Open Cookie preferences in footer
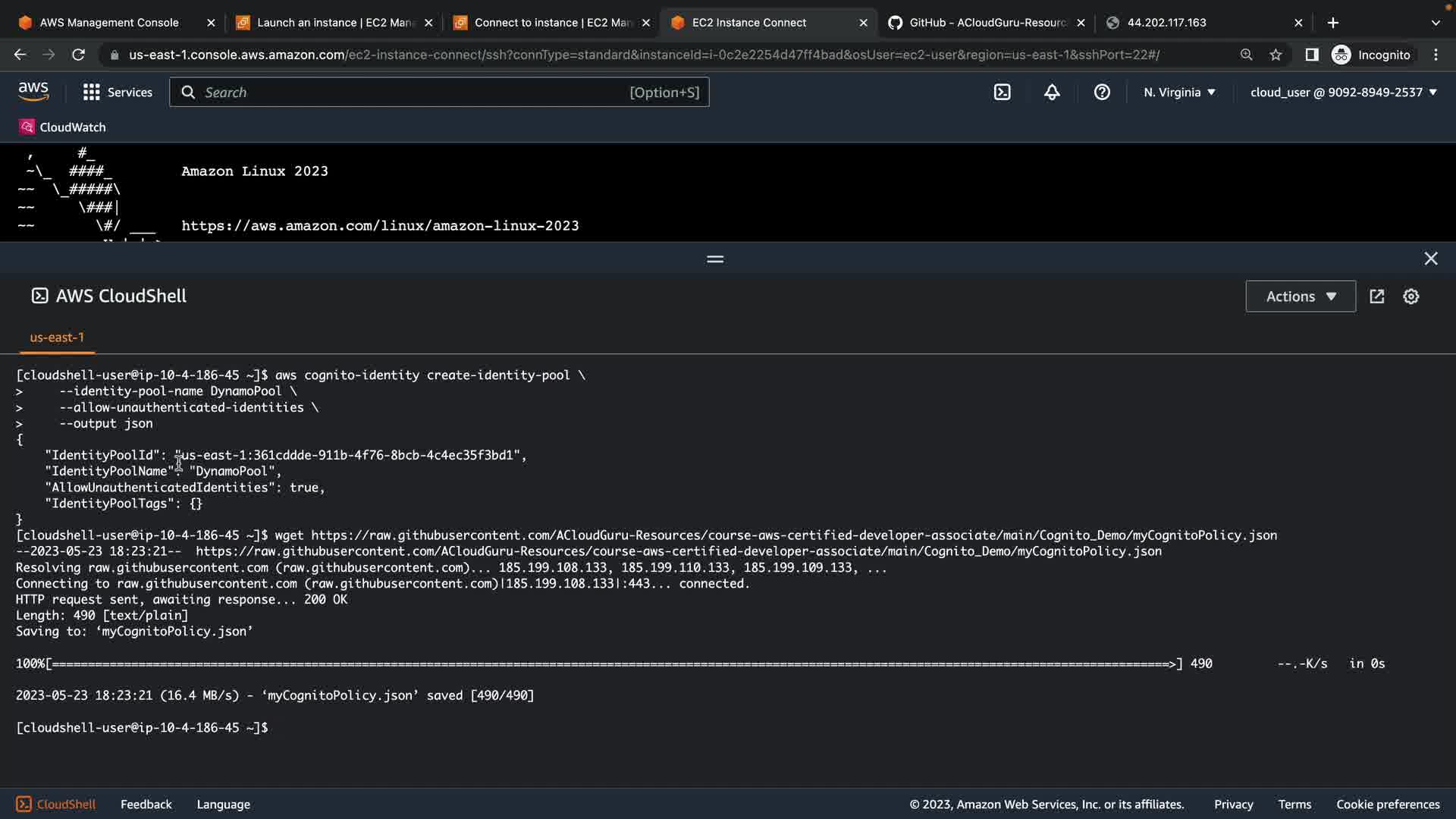This screenshot has height=819, width=1456. [1387, 805]
